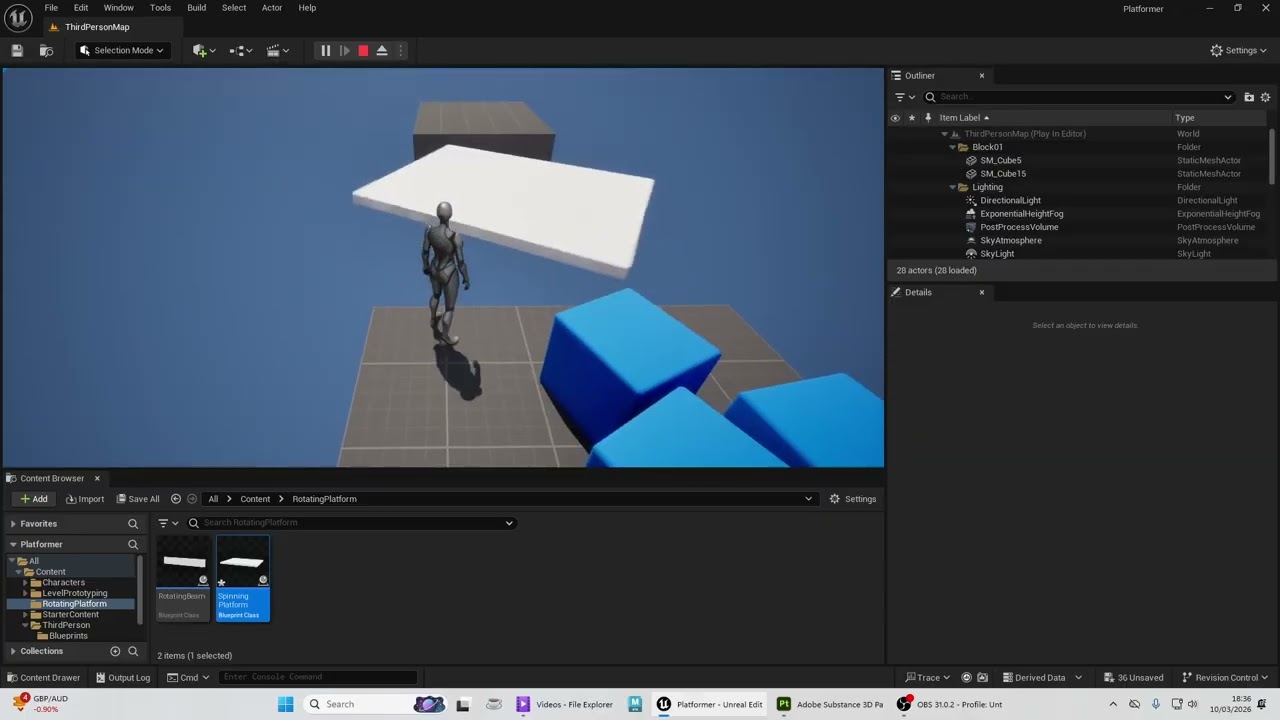Click the frame skip advance button
The height and width of the screenshot is (720, 1280).
(x=344, y=50)
